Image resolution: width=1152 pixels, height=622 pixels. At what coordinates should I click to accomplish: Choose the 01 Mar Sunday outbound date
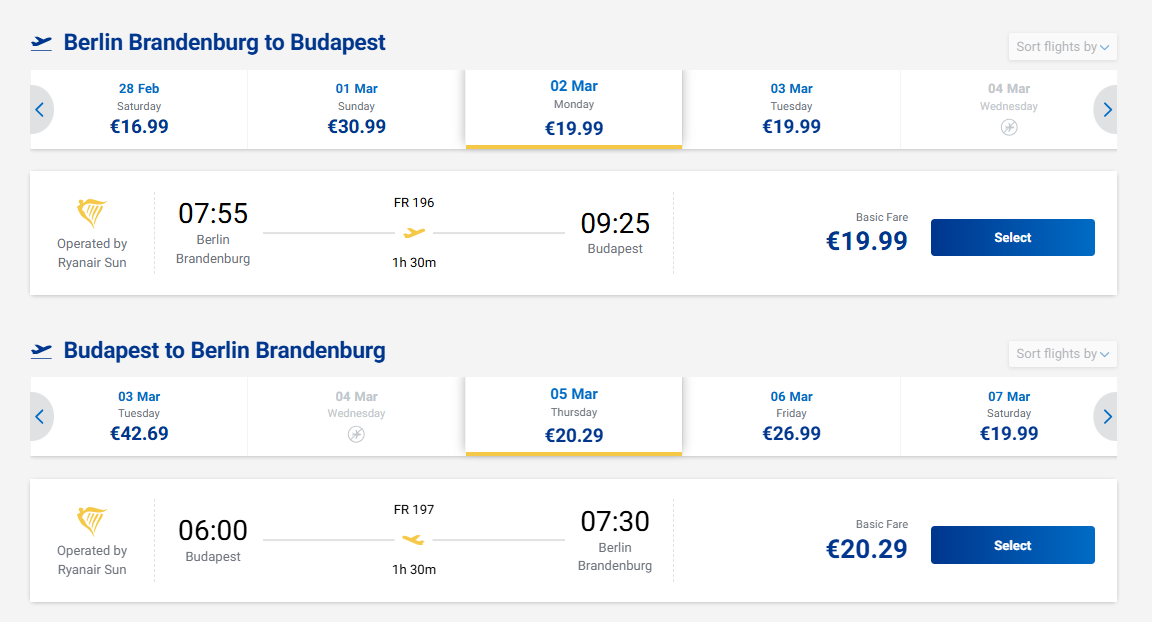[356, 109]
